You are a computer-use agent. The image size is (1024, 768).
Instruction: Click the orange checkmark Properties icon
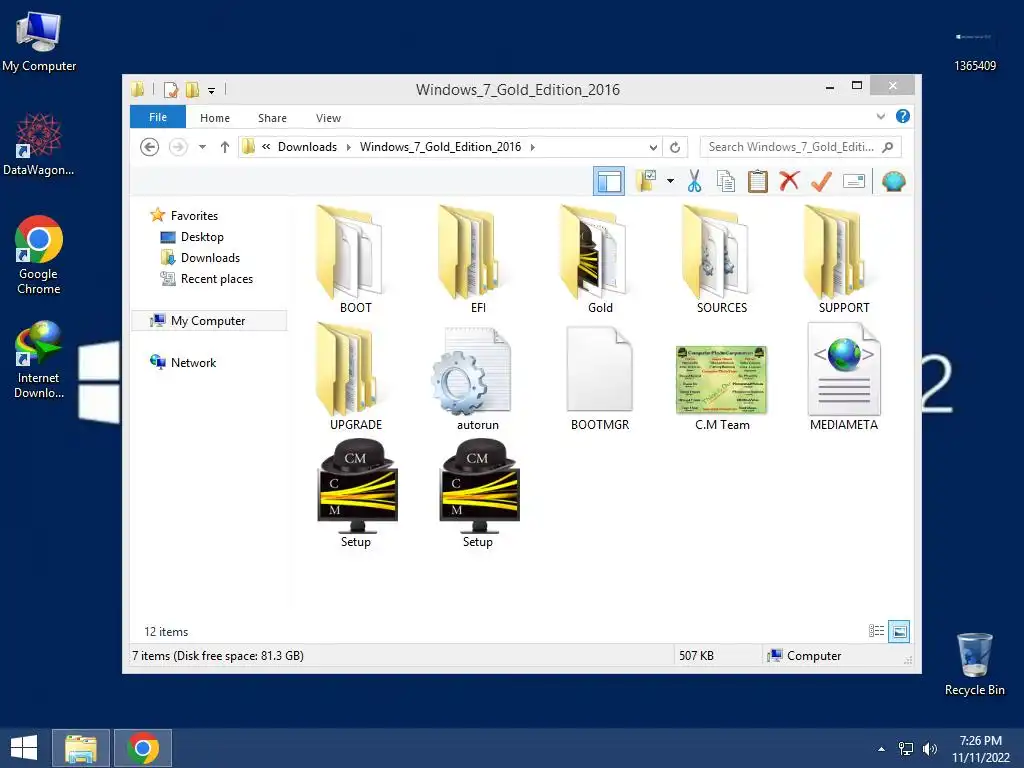point(821,181)
